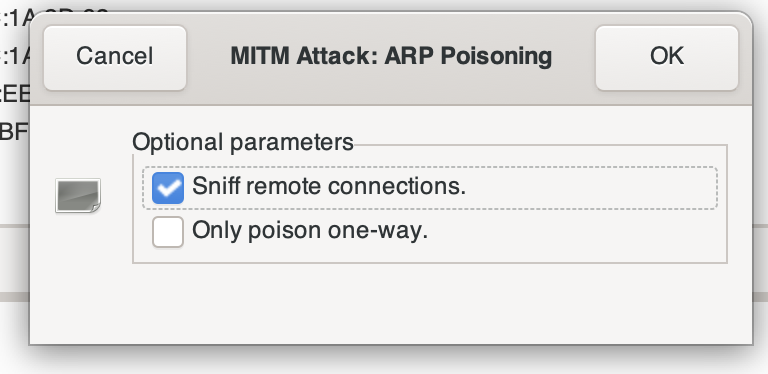
Task: Select the topmost background host row :1A
Action: 15,20
